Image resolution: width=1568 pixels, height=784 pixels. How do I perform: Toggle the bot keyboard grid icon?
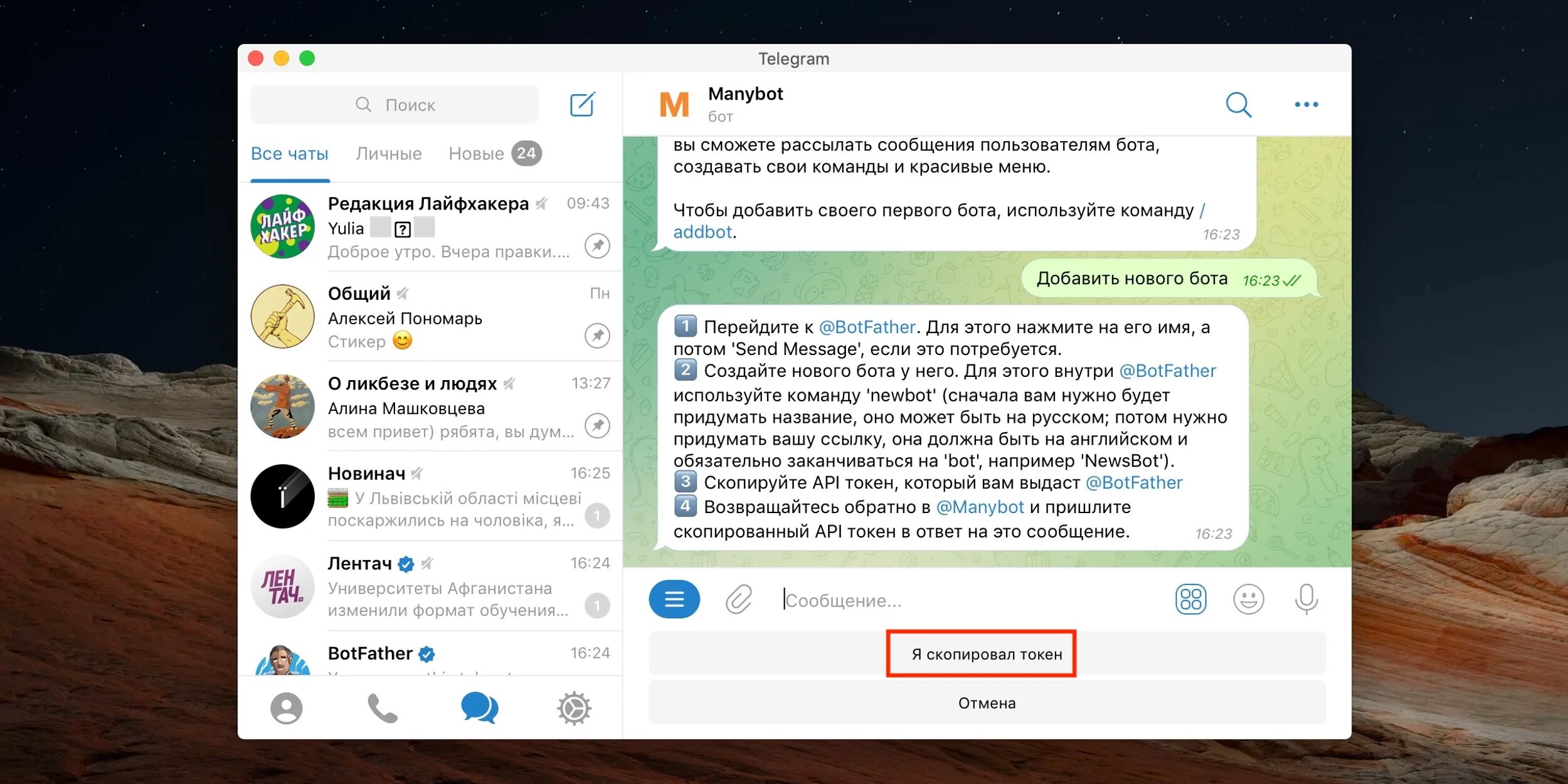point(1190,600)
